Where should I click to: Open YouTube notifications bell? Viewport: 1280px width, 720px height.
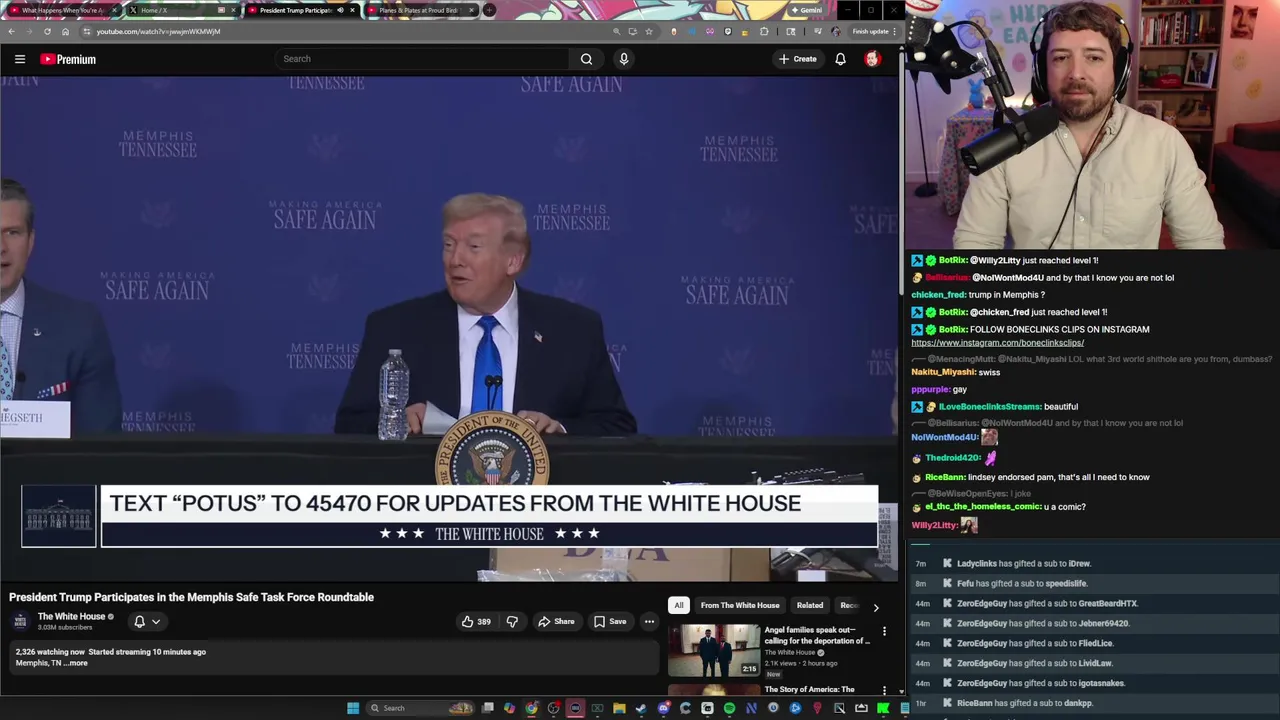(840, 59)
